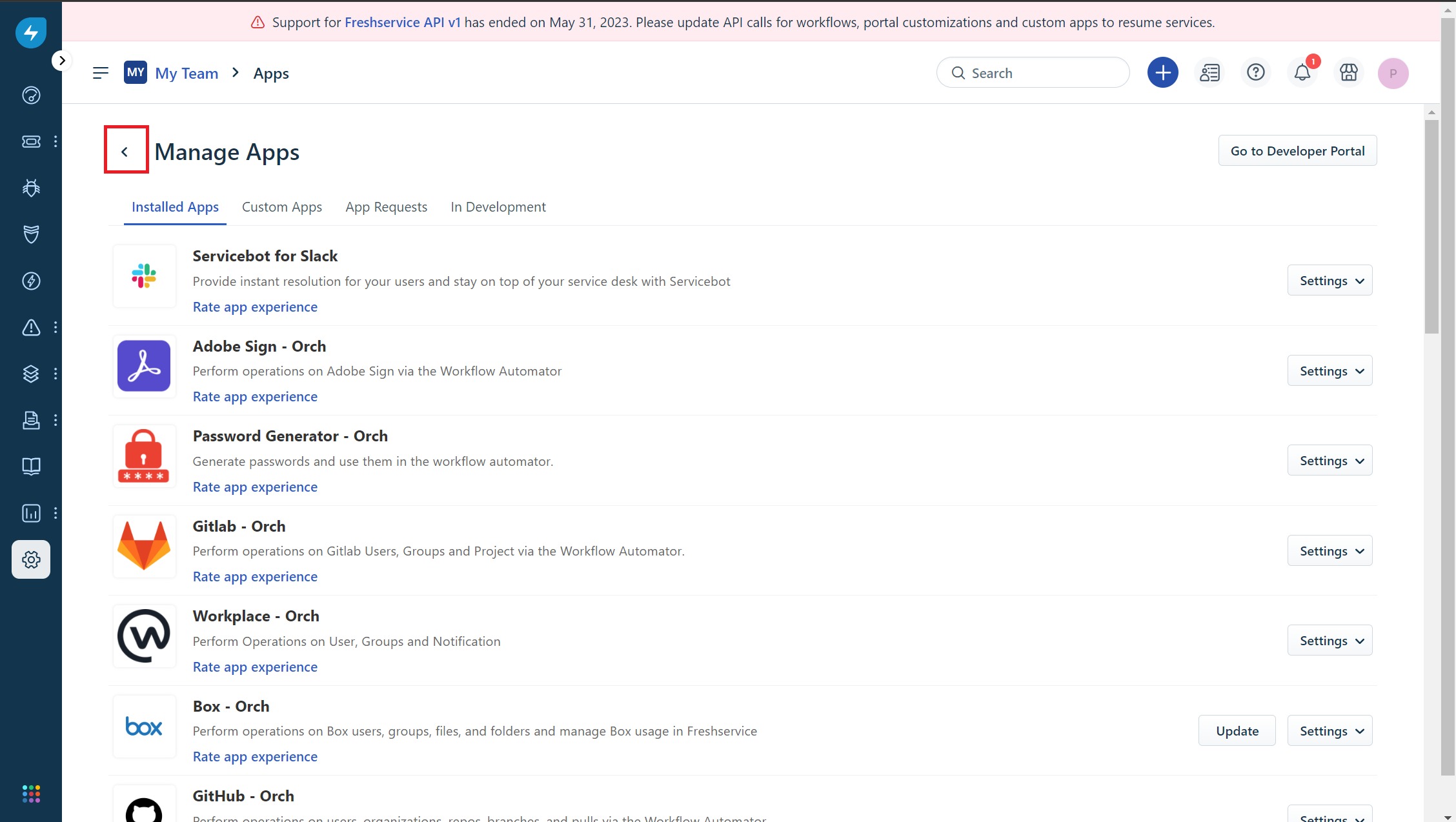Open Settings dropdown for Password Generator - Orch
The width and height of the screenshot is (1456, 822).
point(1330,461)
